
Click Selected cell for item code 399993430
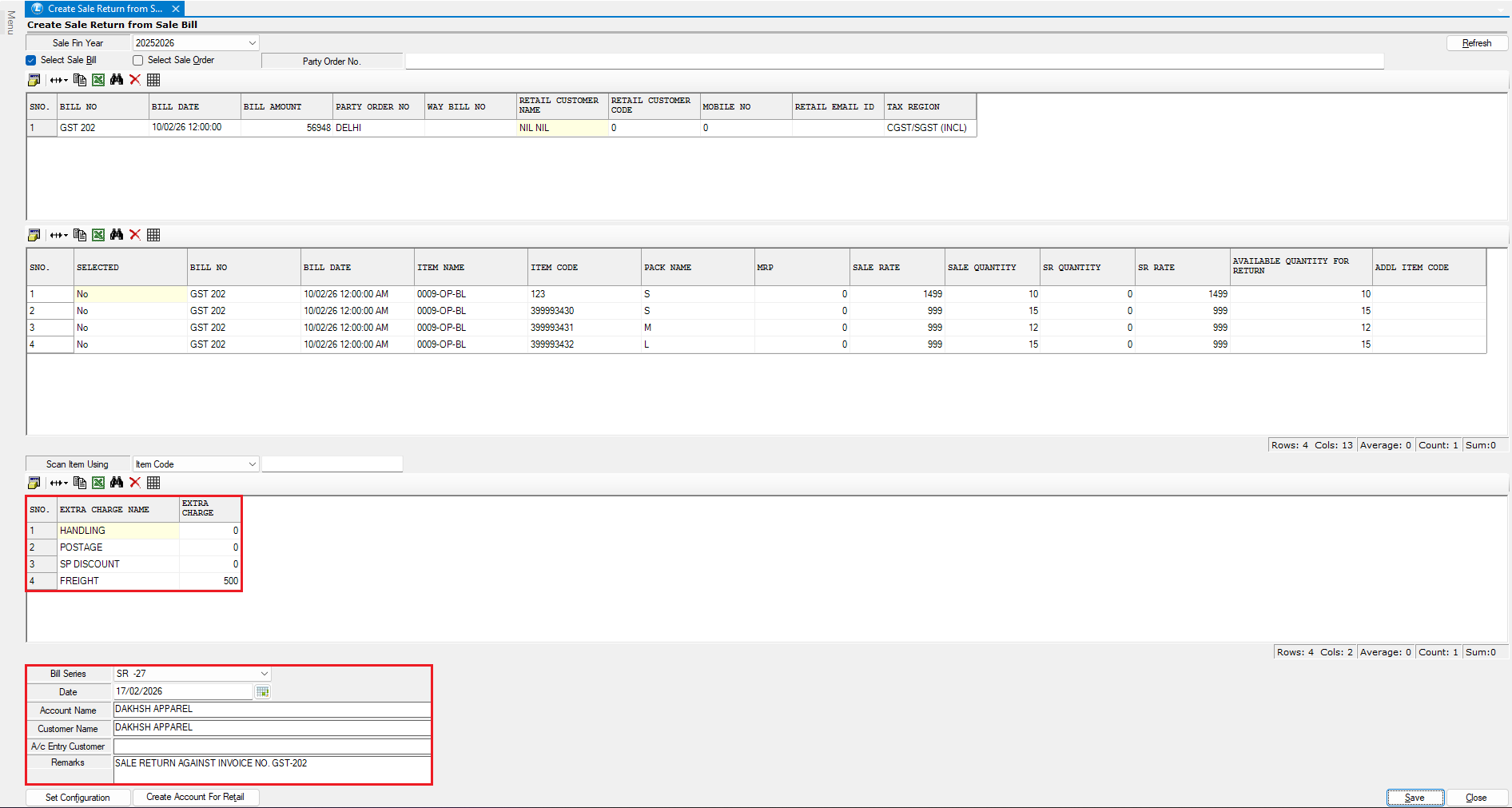[129, 311]
